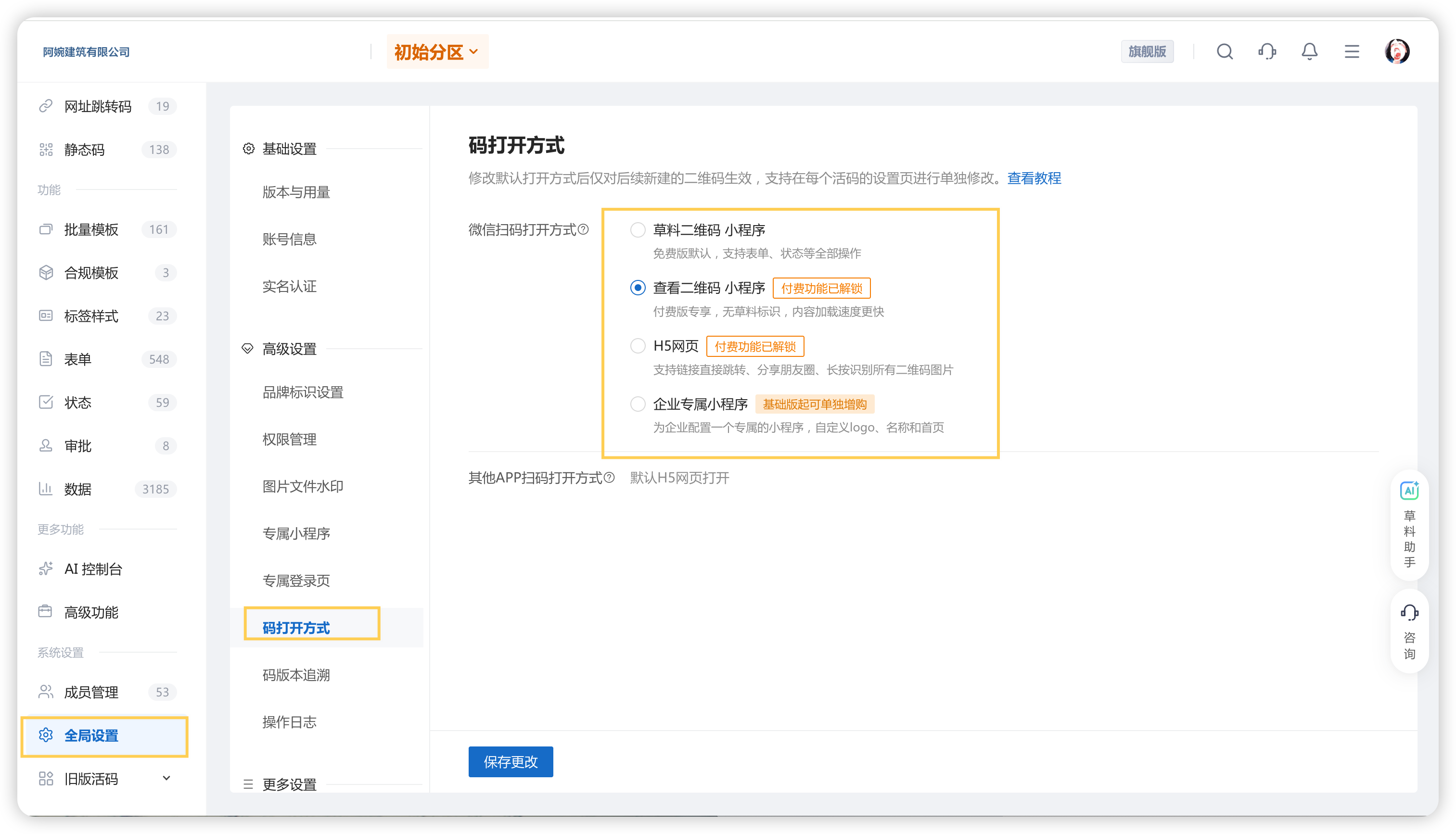Expand the 初始分区 partition dropdown
This screenshot has height=834, width=1456.
pos(437,51)
